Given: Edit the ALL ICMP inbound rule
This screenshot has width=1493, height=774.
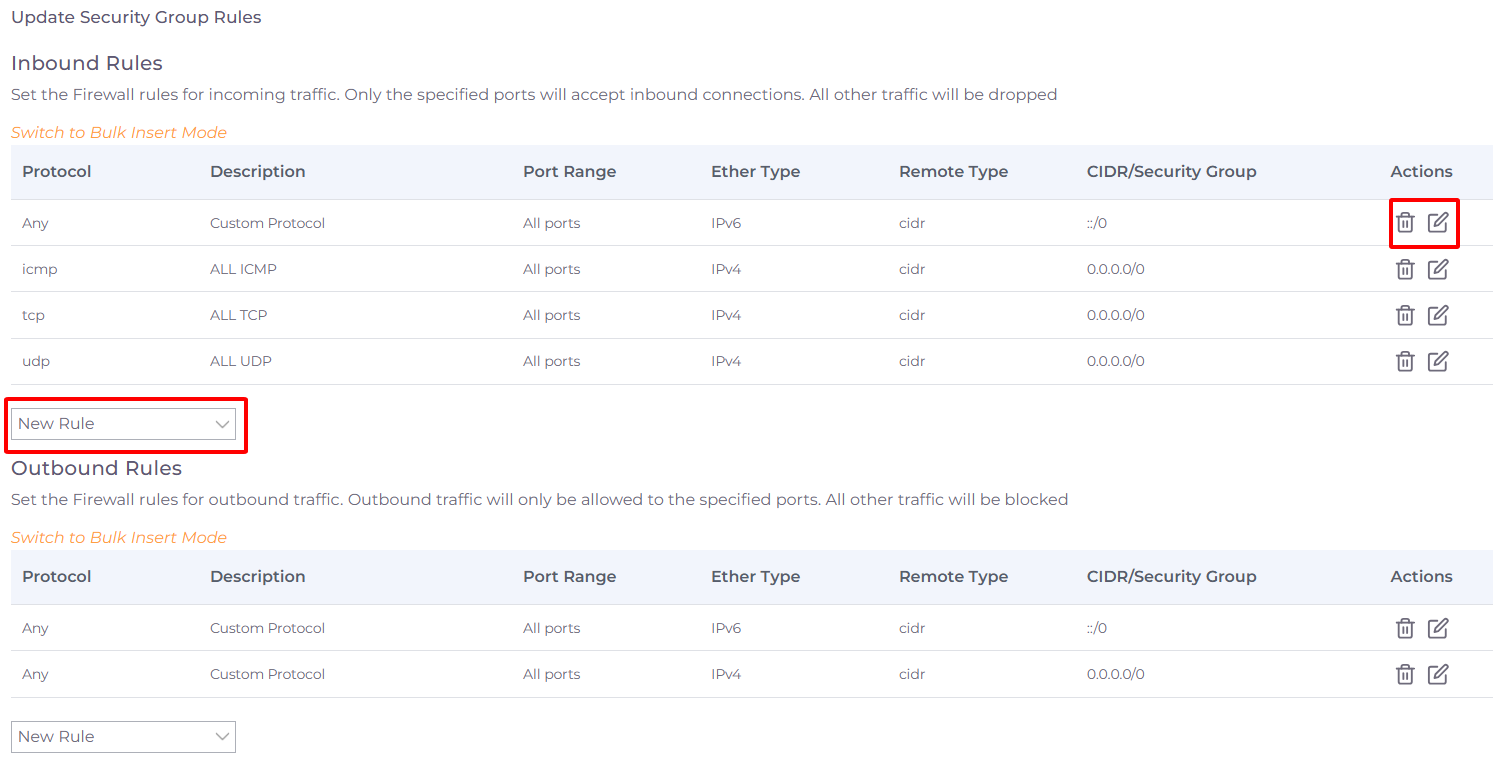Looking at the screenshot, I should (x=1438, y=269).
